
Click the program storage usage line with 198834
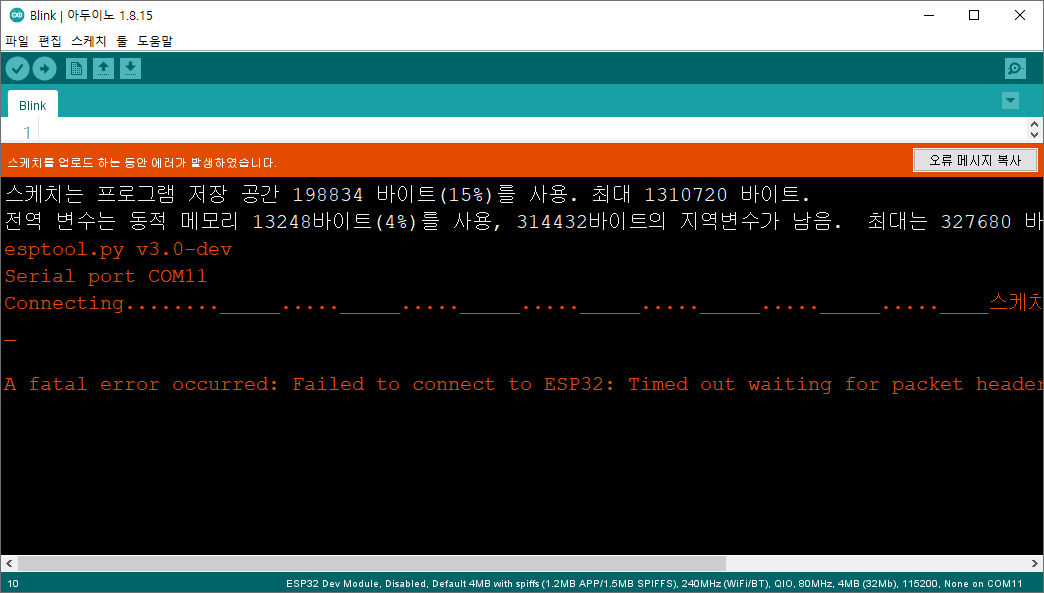pos(407,194)
